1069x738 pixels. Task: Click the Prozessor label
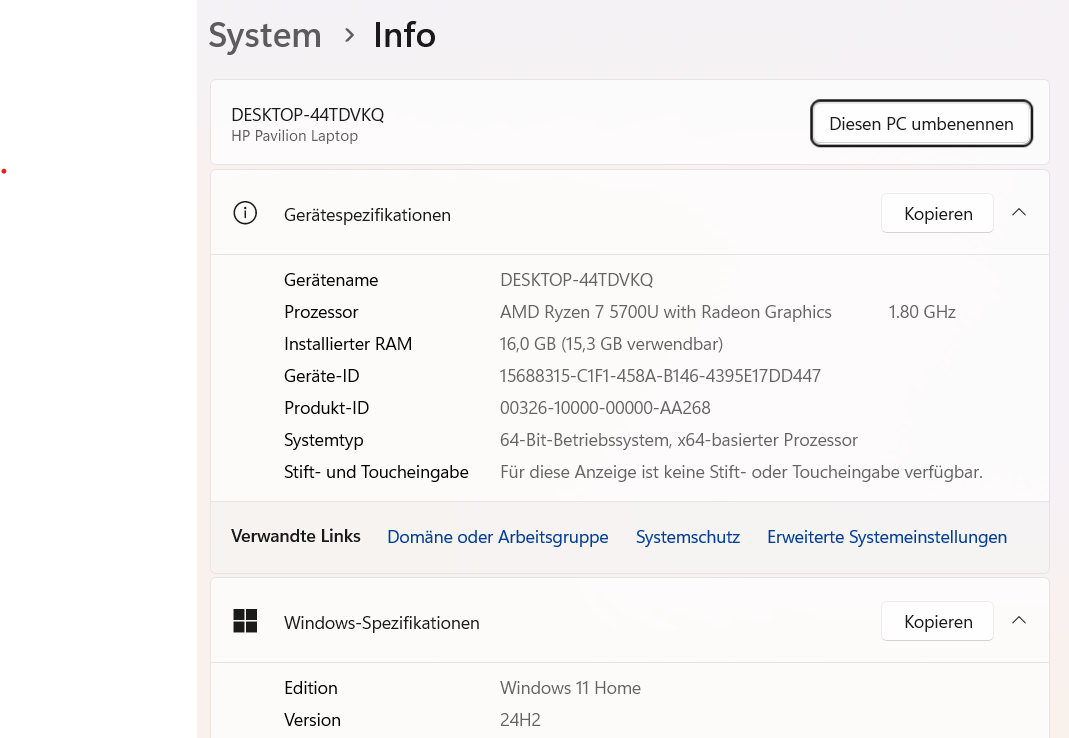[x=321, y=312]
